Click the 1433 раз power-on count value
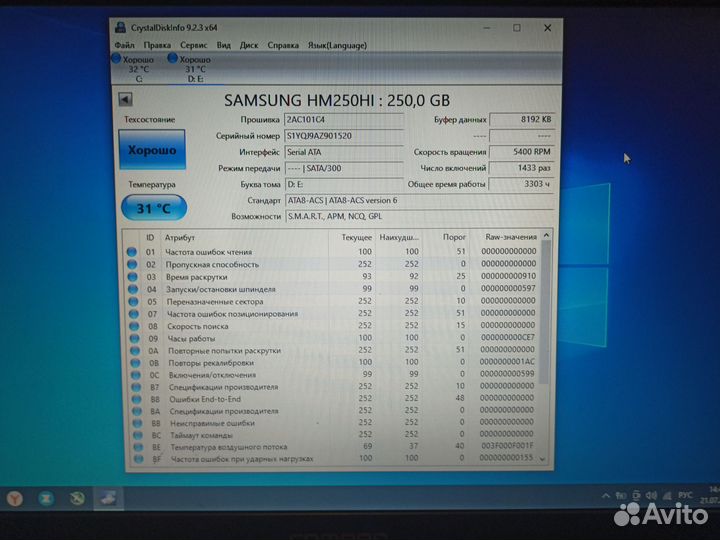 [522, 168]
